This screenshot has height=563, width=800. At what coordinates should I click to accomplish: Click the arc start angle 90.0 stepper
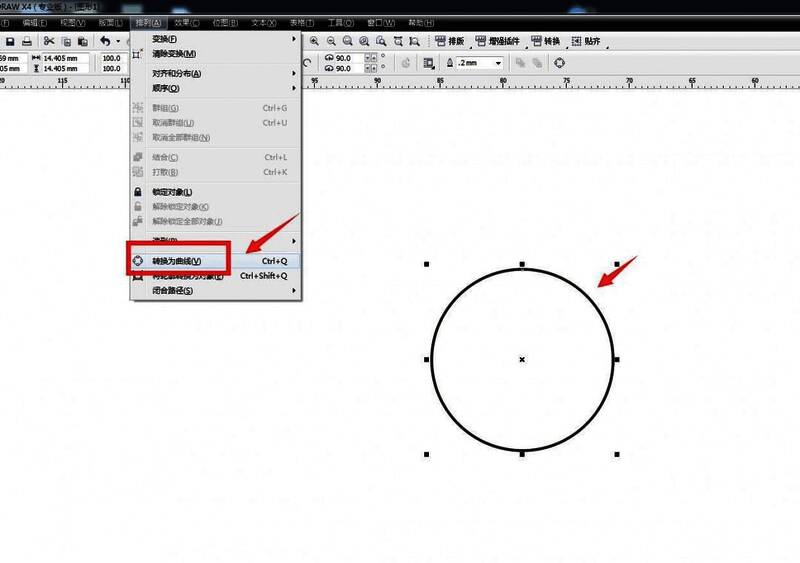tap(371, 57)
